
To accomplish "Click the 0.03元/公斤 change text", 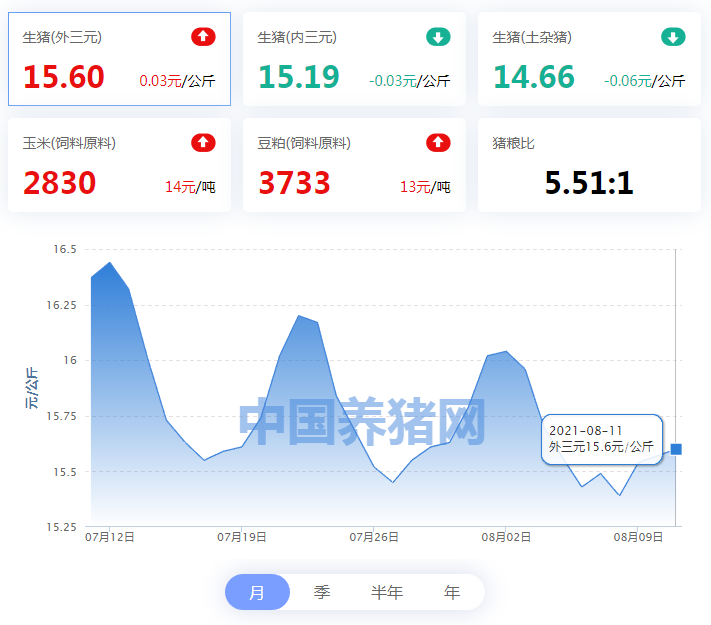I will tap(177, 81).
